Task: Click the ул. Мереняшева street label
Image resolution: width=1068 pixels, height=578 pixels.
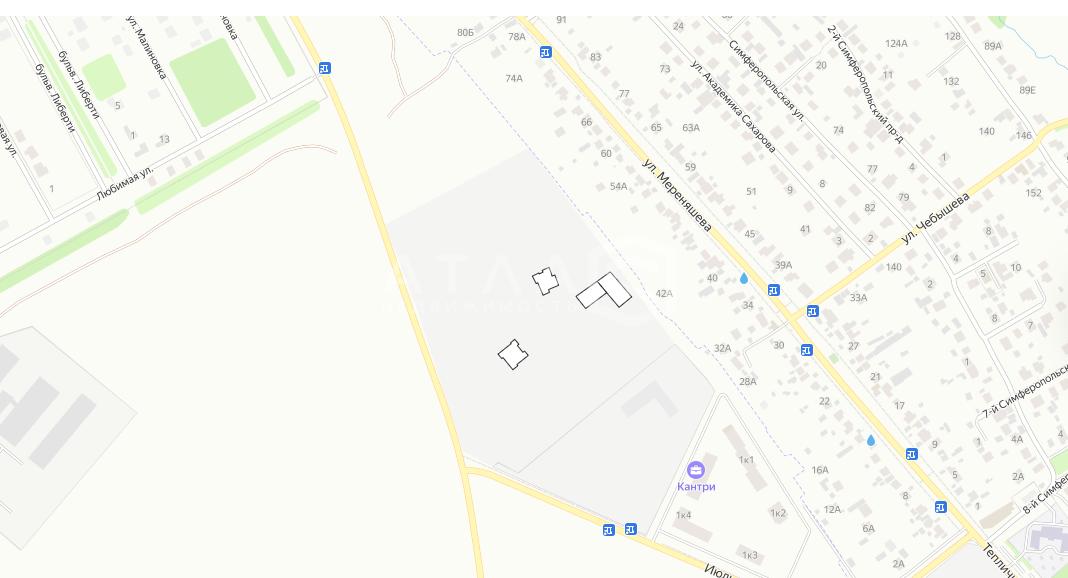Action: 677,195
